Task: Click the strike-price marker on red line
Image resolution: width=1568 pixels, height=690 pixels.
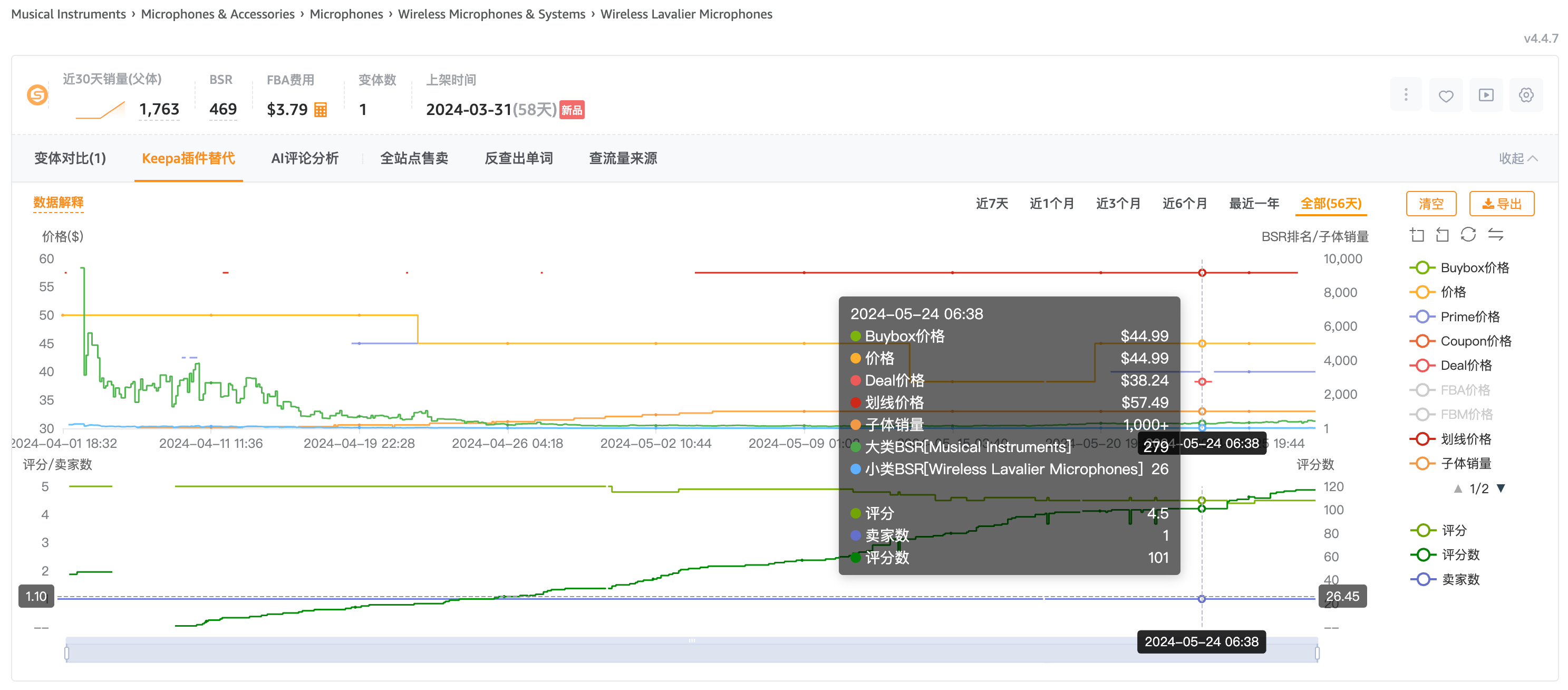Action: coord(1202,273)
